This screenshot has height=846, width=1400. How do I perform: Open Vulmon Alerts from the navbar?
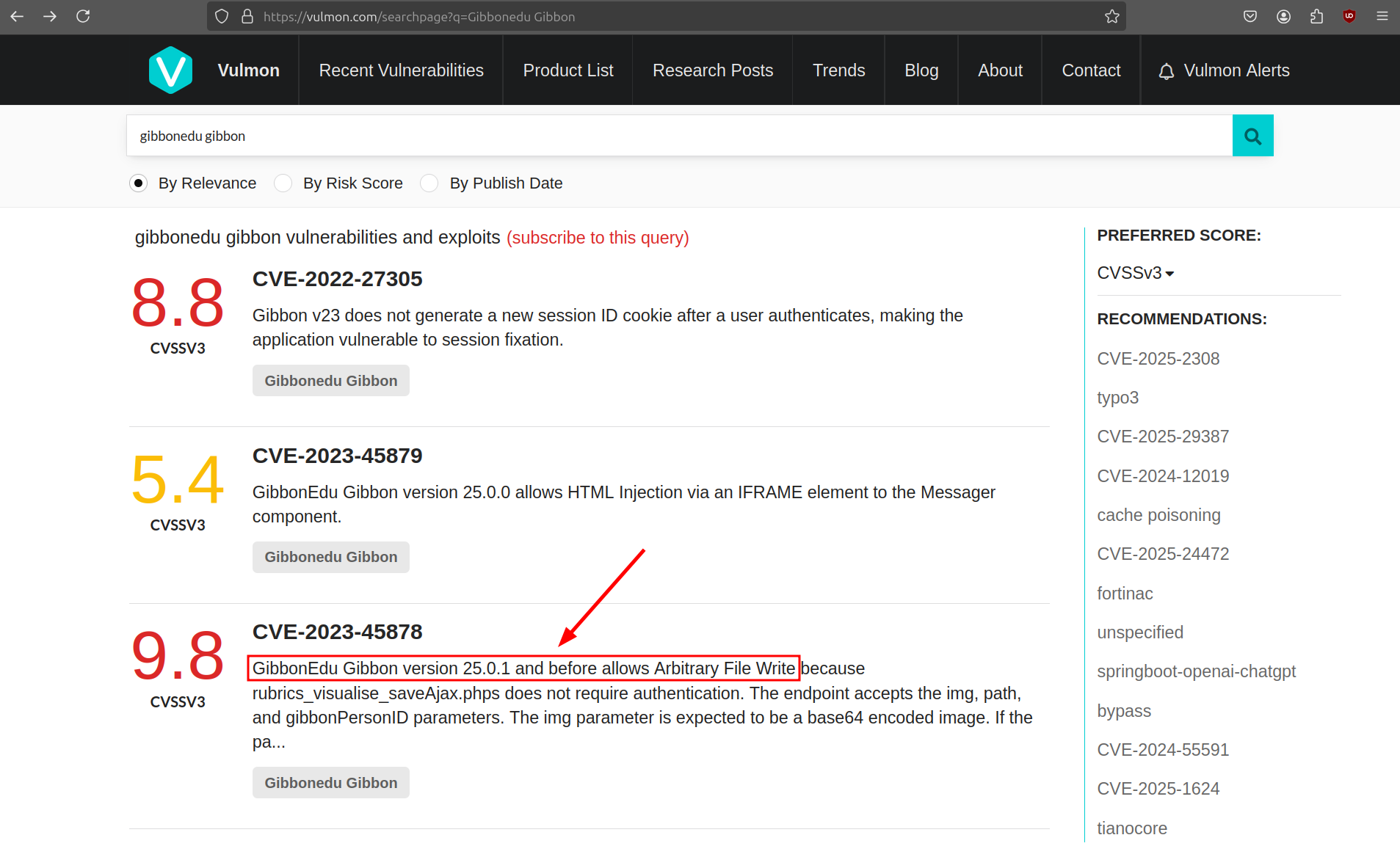click(x=1224, y=70)
